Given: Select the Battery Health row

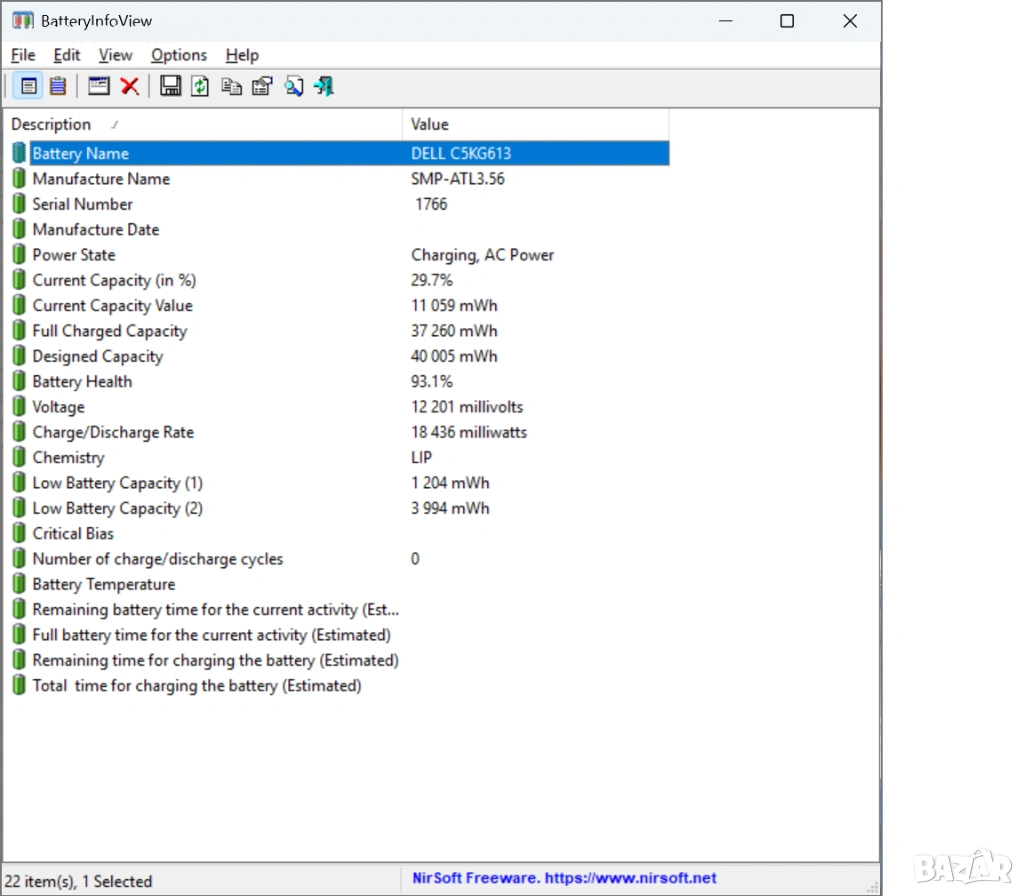Looking at the screenshot, I should click(x=82, y=382).
